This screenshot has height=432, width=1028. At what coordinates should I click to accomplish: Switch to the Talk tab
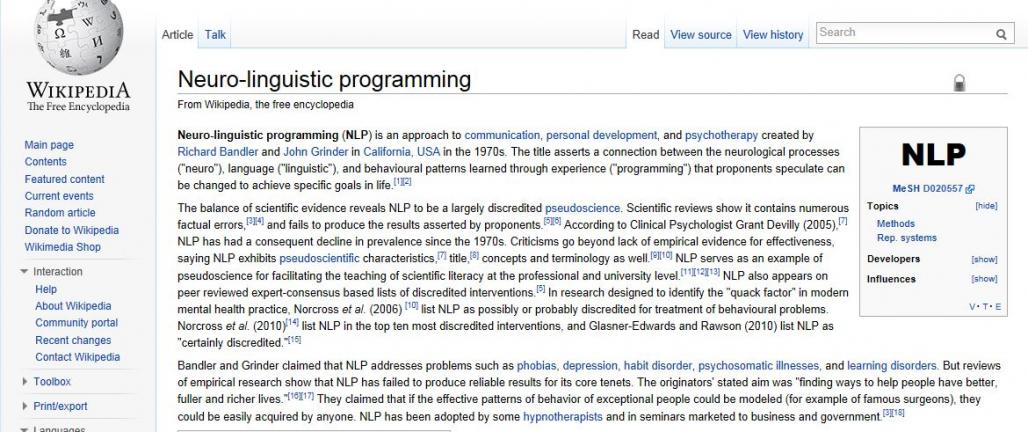tap(215, 35)
